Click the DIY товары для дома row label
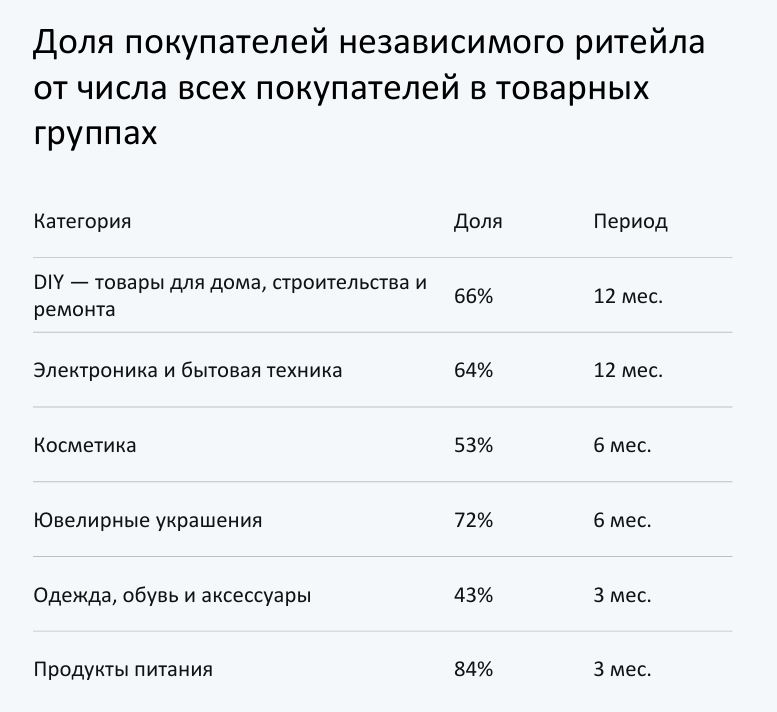The height and width of the screenshot is (712, 777). tap(230, 295)
